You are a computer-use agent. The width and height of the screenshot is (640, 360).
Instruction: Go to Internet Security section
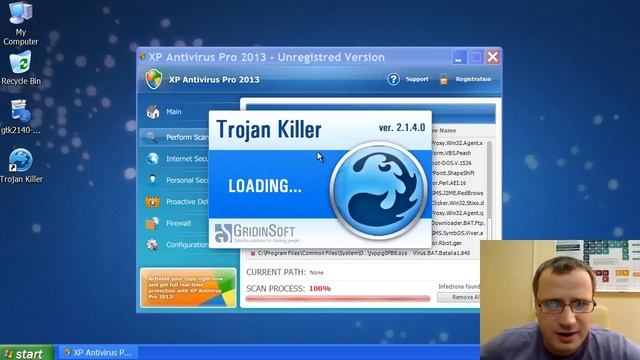(187, 158)
